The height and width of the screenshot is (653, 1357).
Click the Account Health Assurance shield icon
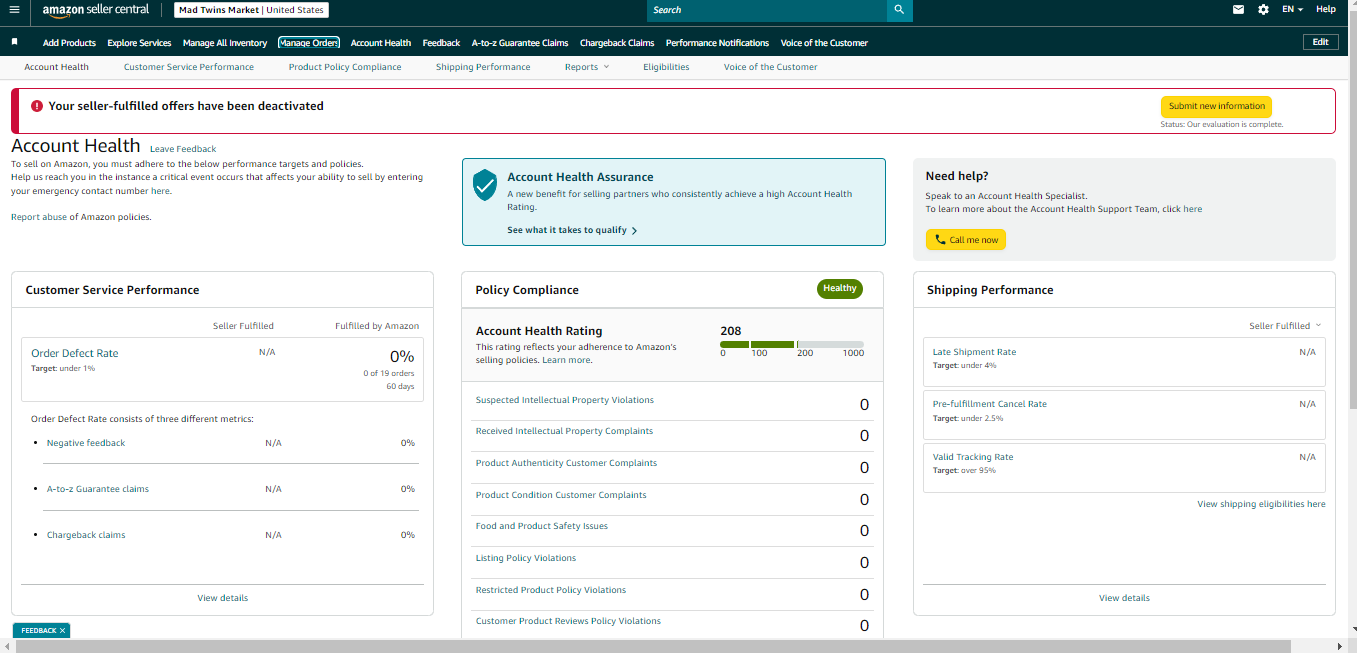tap(485, 184)
